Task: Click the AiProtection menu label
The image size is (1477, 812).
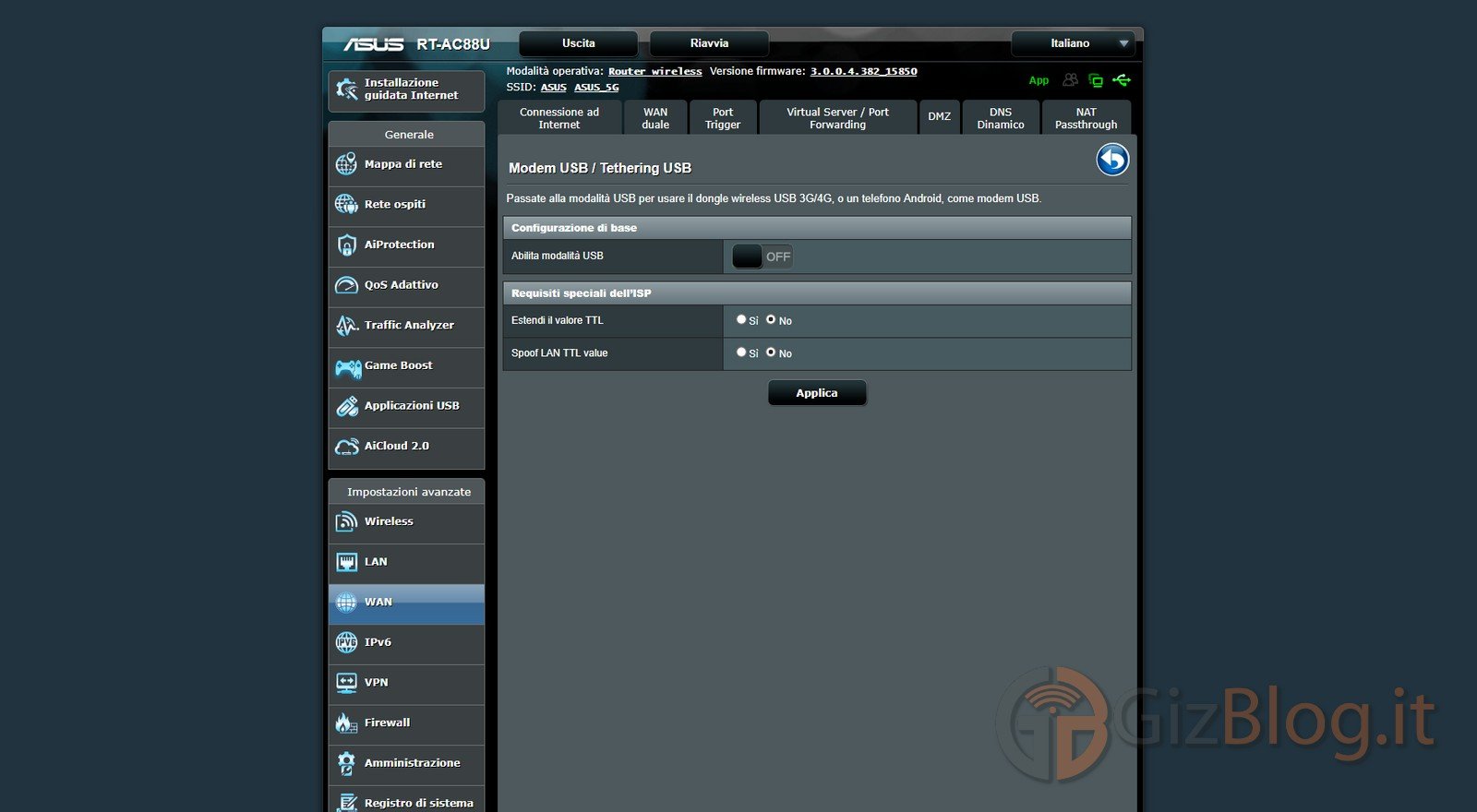Action: (x=400, y=245)
